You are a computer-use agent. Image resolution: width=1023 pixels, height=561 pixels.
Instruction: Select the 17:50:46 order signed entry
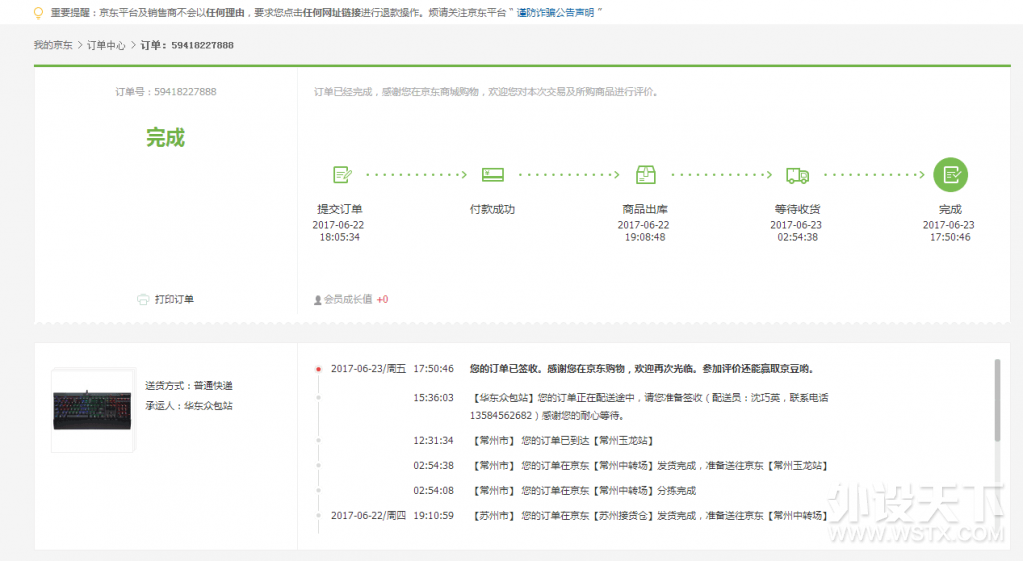[x=641, y=369]
